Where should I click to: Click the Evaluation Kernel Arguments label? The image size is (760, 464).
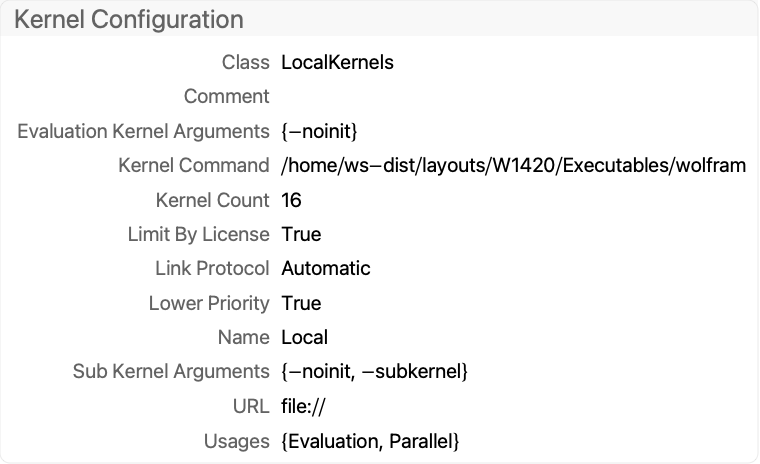[144, 131]
